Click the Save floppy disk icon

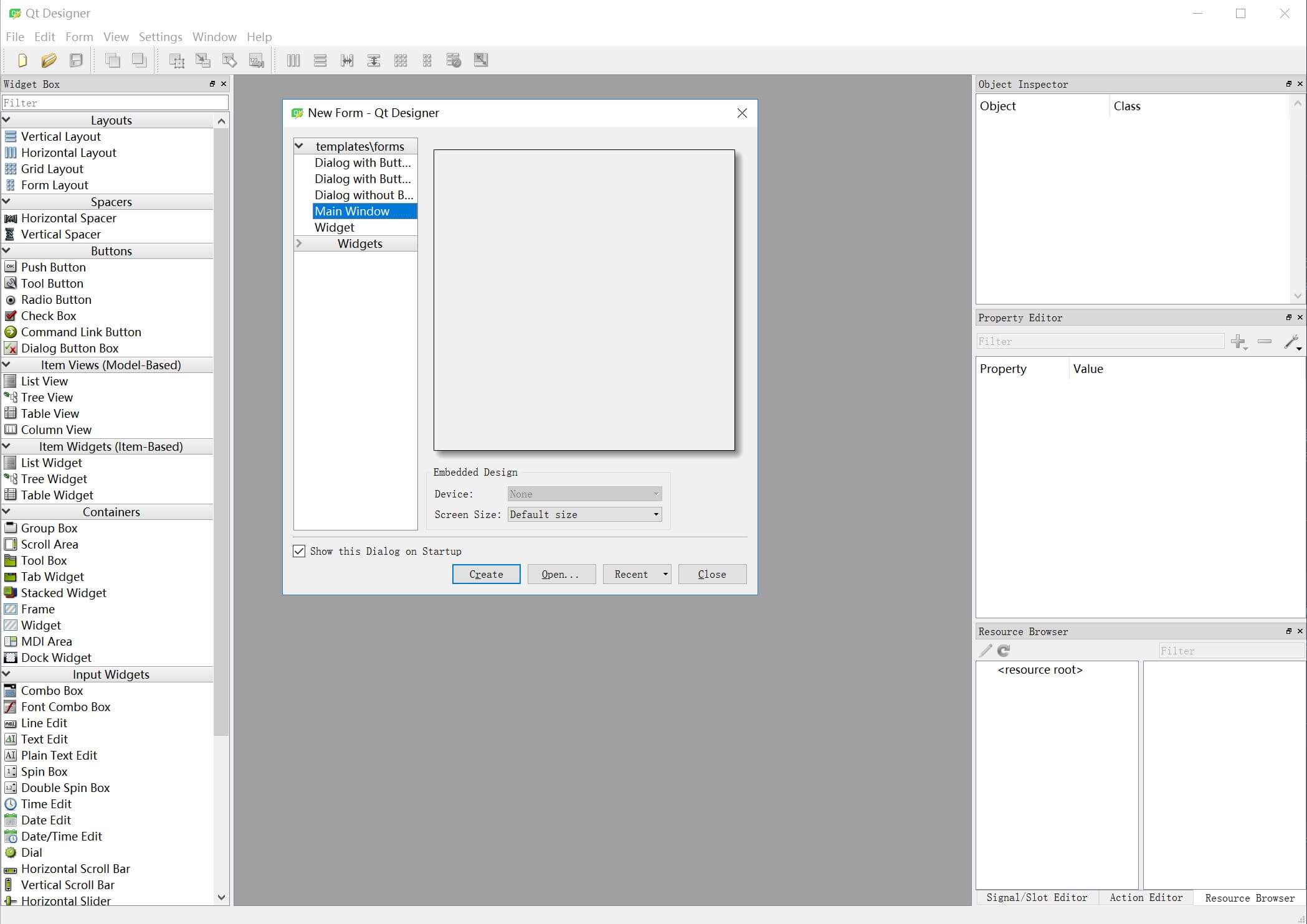[76, 60]
